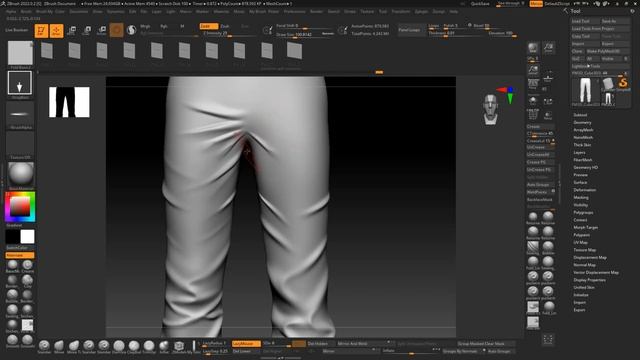Expand the Polygroups section

click(583, 212)
